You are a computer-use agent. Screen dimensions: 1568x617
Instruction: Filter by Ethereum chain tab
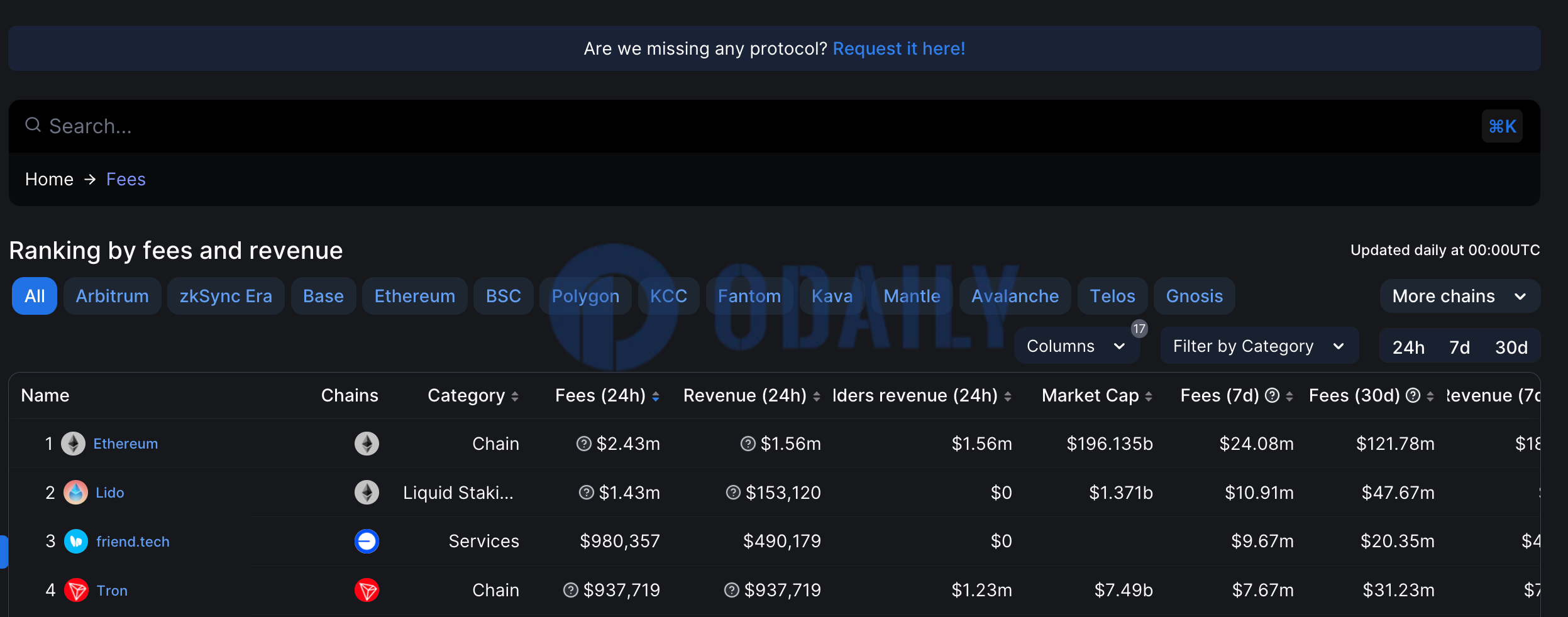click(x=415, y=296)
